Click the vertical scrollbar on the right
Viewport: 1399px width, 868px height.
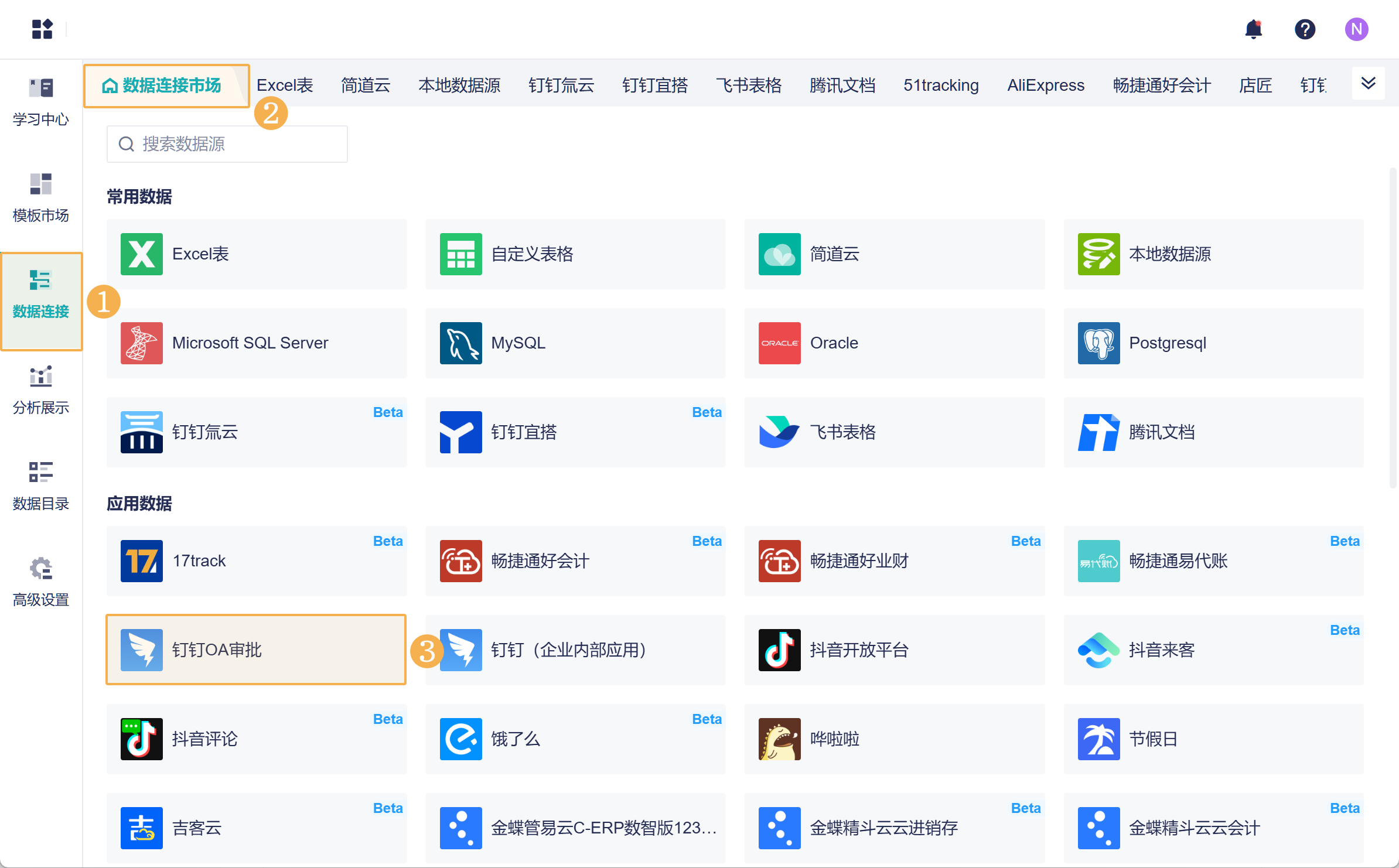click(x=1393, y=328)
